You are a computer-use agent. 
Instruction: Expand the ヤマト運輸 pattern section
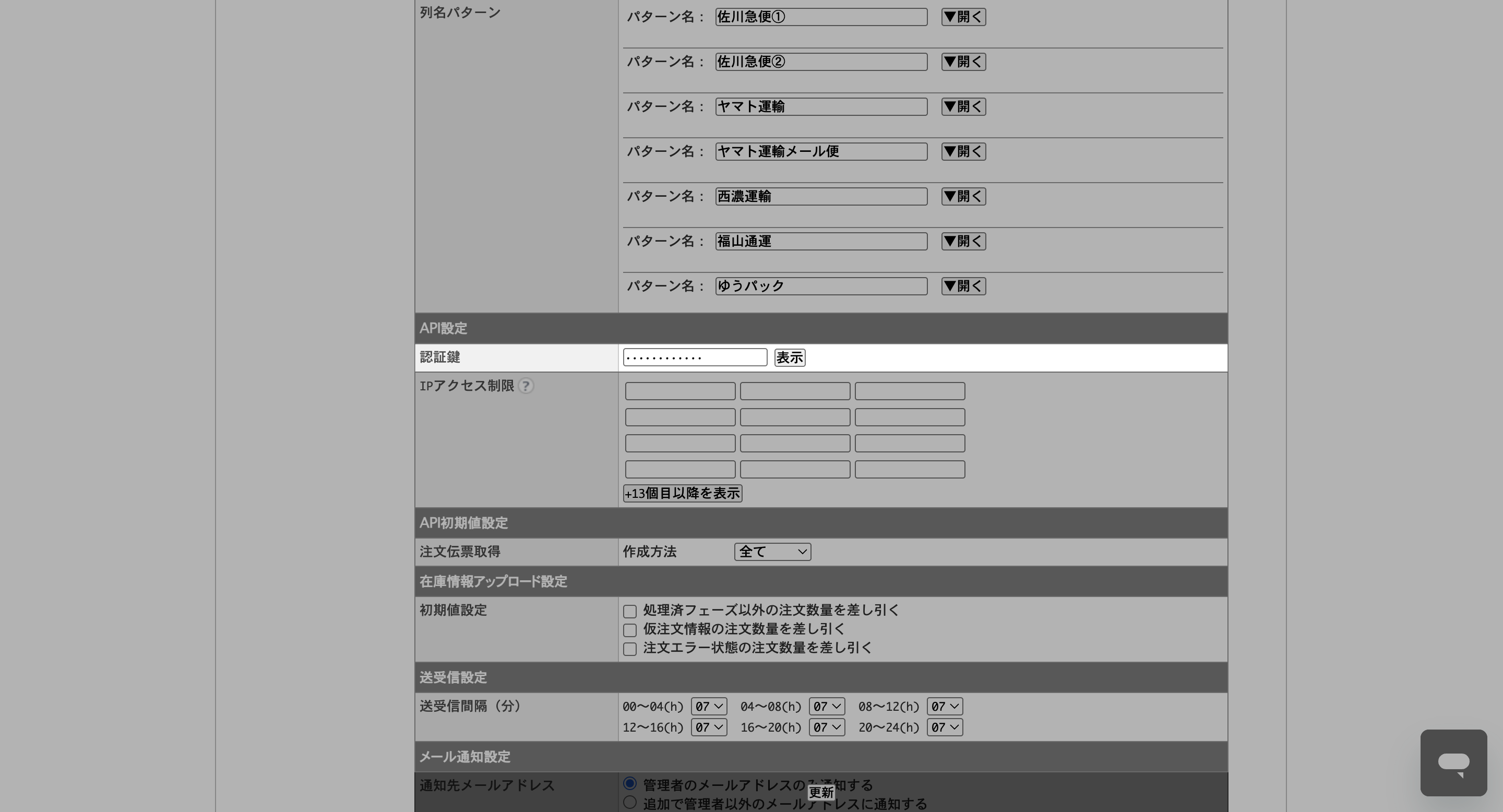963,107
